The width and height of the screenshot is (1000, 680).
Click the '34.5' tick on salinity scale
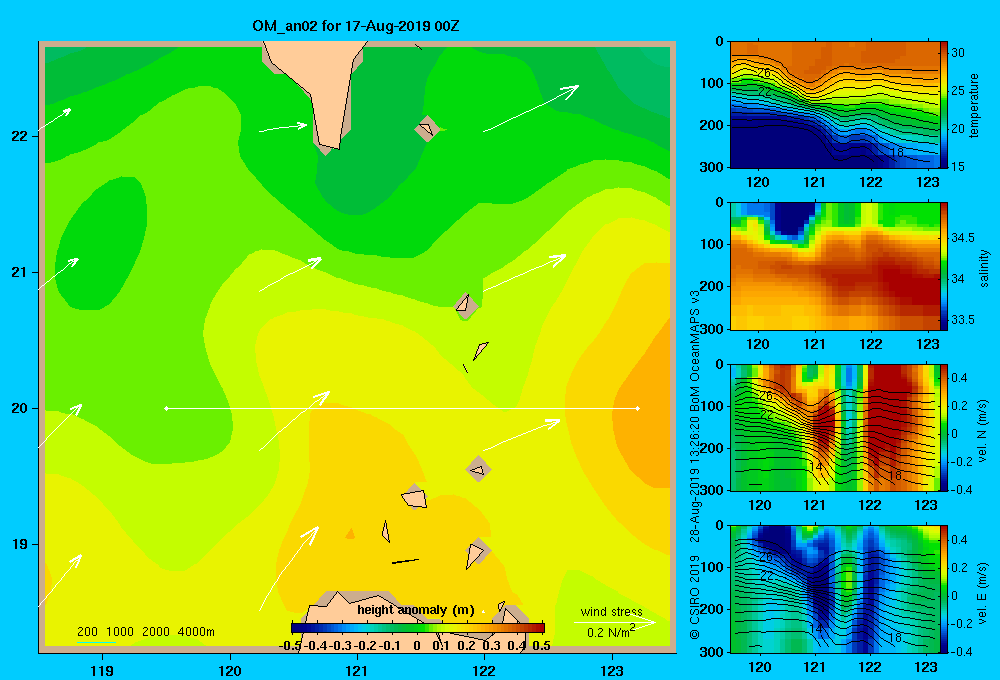pyautogui.click(x=963, y=238)
